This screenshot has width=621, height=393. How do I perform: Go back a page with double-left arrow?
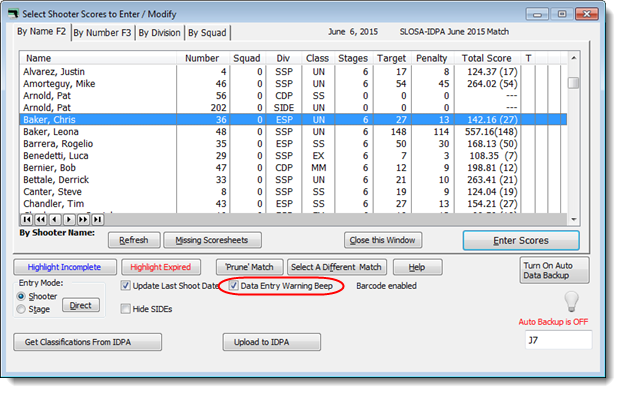(x=41, y=219)
